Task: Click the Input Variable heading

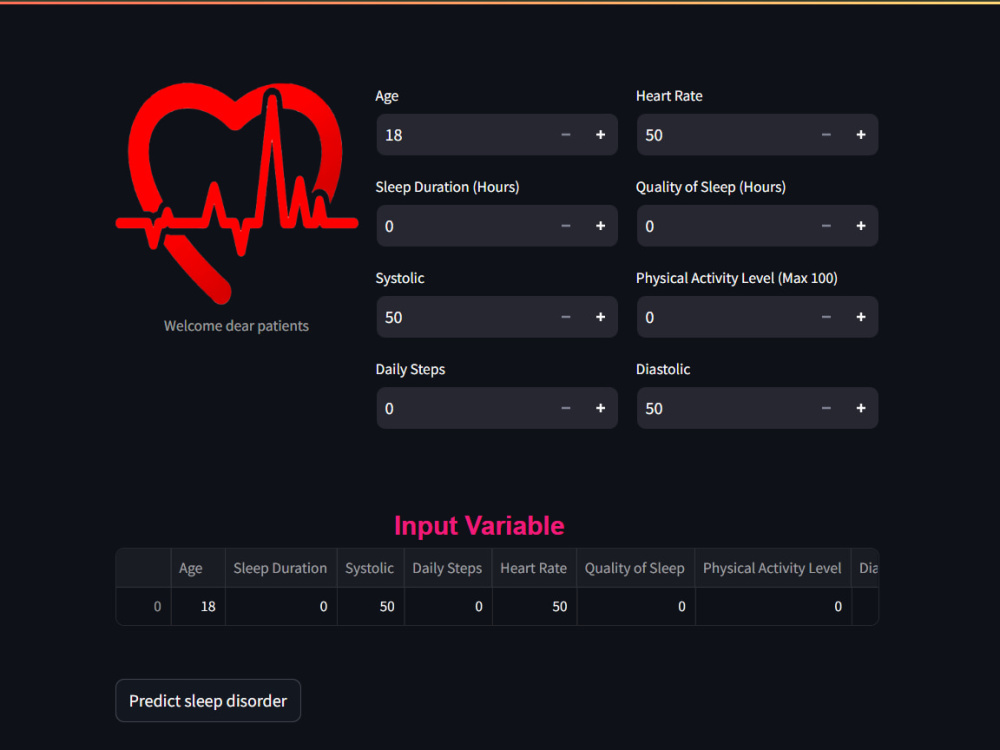Action: (x=479, y=526)
